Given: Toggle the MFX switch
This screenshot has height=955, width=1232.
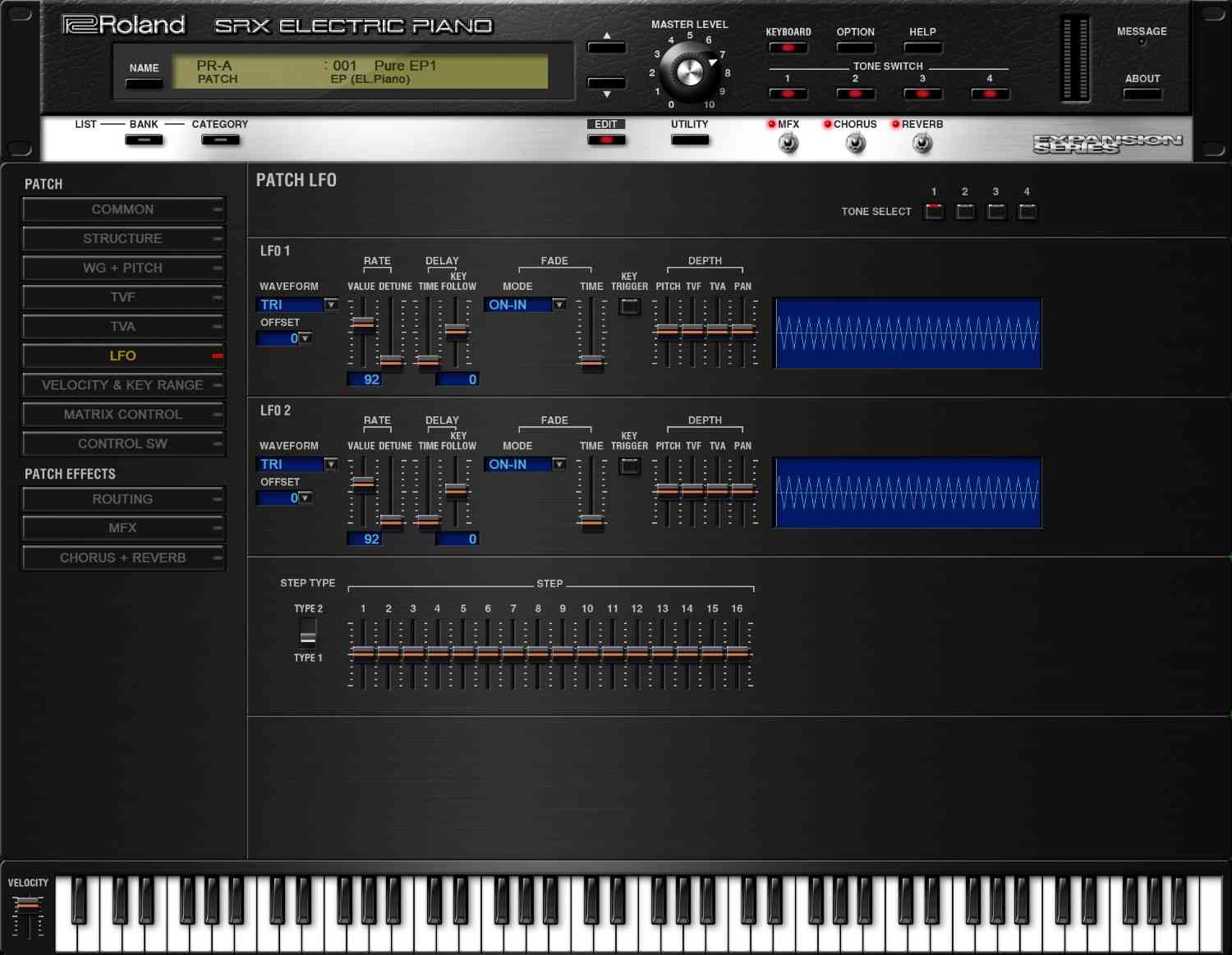Looking at the screenshot, I should [788, 143].
